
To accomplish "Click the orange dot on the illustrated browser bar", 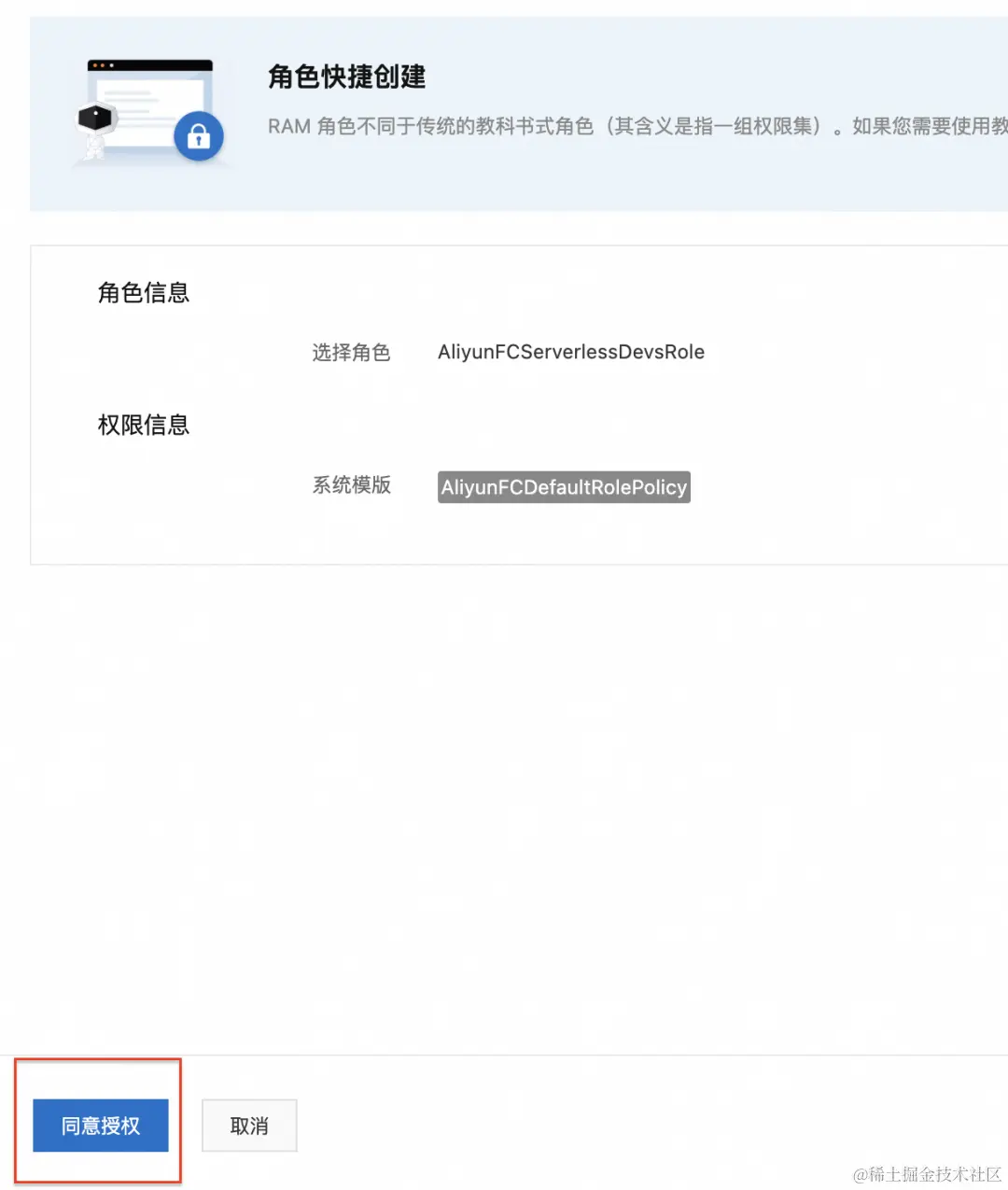I will 103,64.
